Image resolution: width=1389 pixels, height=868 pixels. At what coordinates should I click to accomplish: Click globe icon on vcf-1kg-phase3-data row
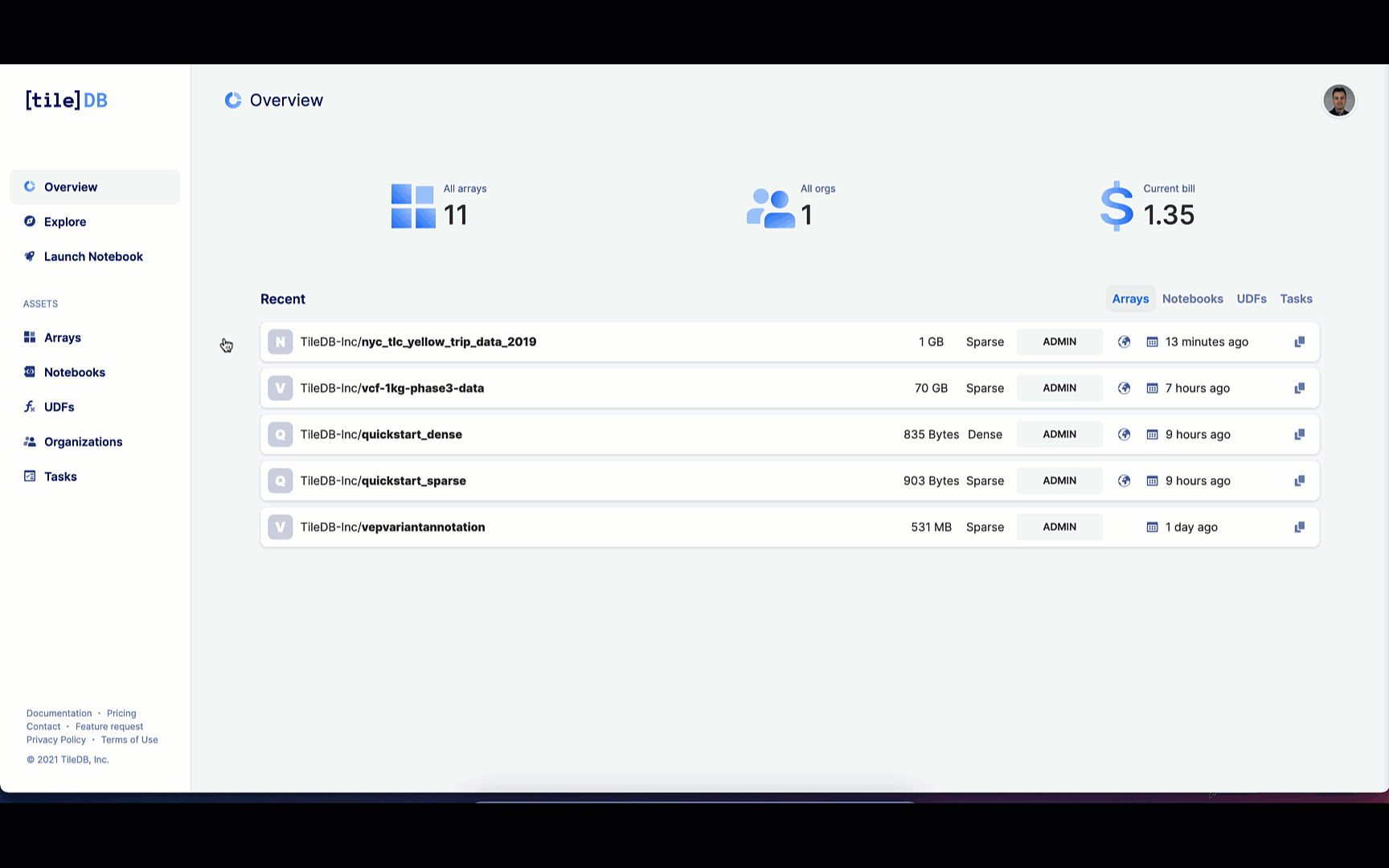coord(1124,388)
